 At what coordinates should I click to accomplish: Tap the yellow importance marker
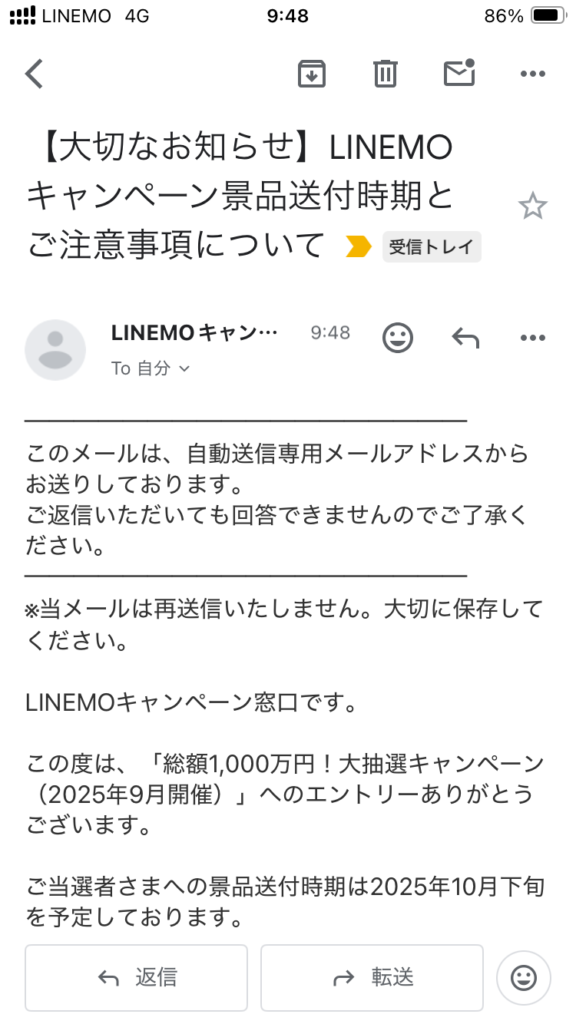pyautogui.click(x=359, y=247)
